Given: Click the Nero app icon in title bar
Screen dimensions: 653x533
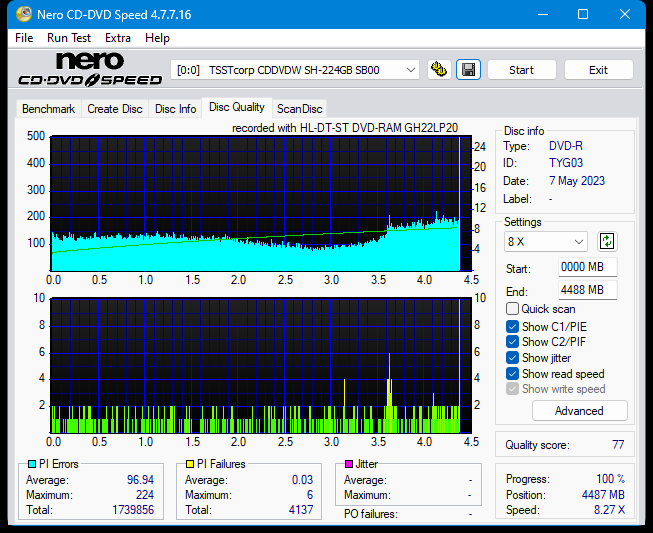Looking at the screenshot, I should point(13,14).
